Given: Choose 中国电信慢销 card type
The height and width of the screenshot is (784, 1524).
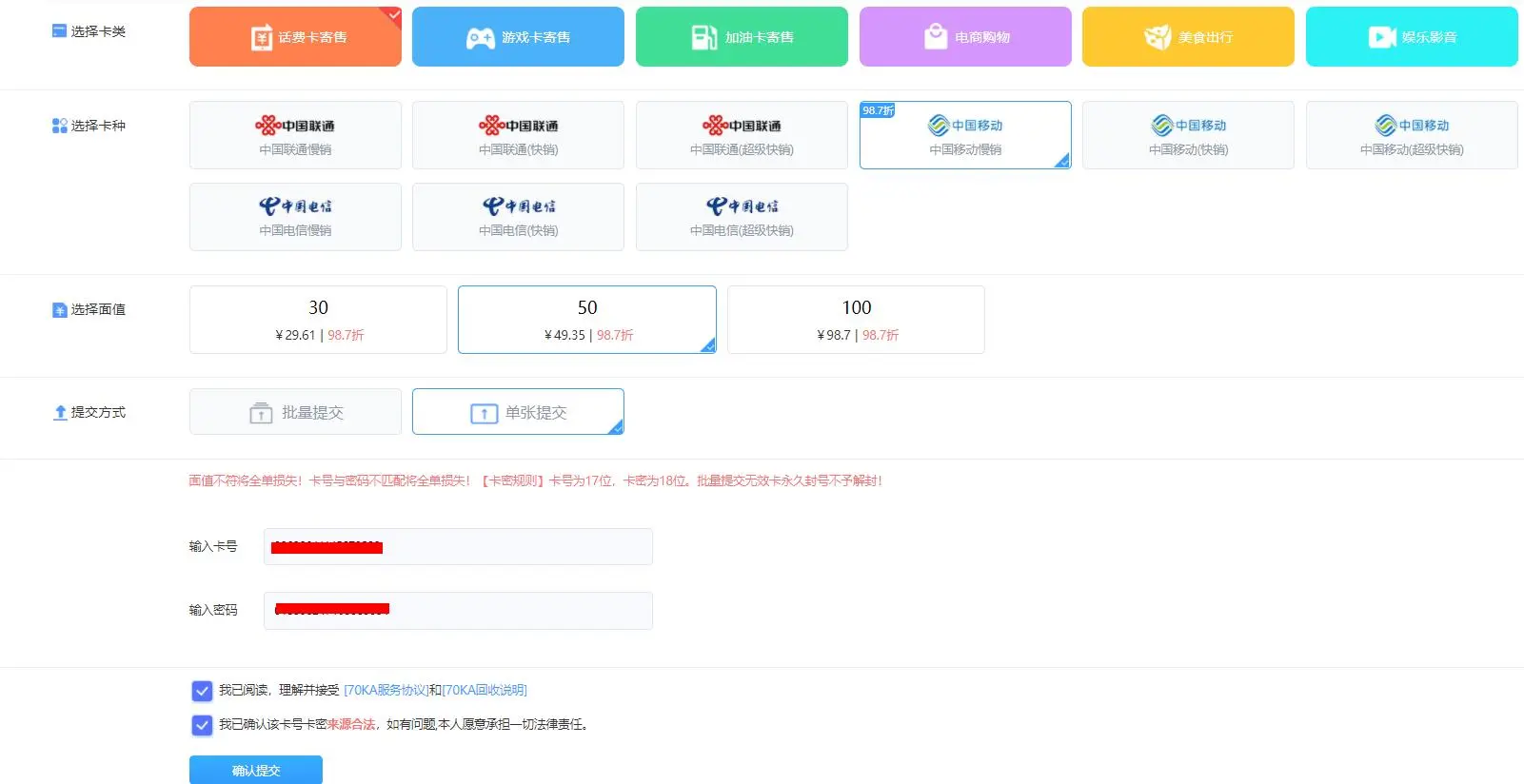Looking at the screenshot, I should tap(295, 217).
